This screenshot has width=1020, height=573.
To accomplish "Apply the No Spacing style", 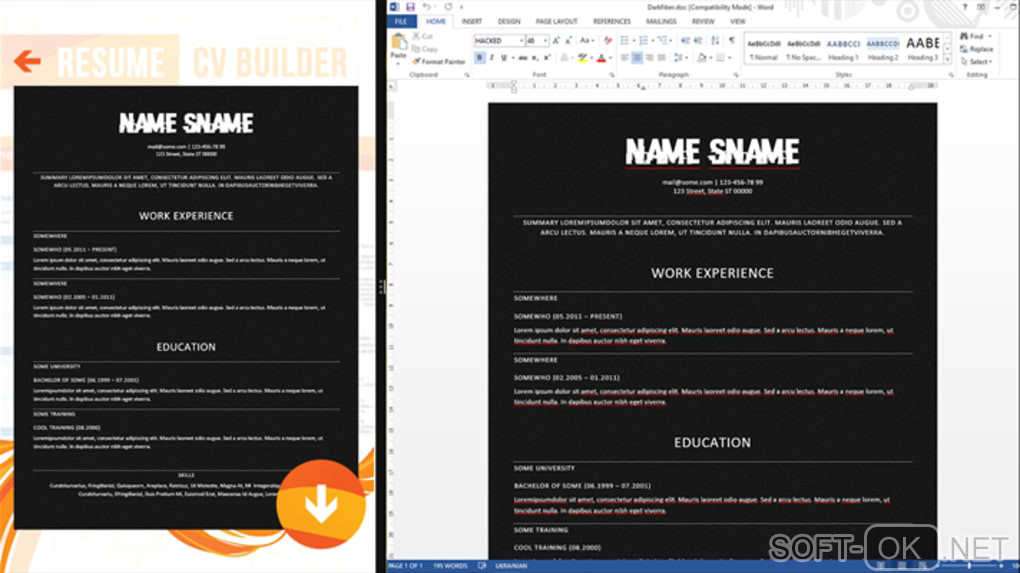I will 803,49.
